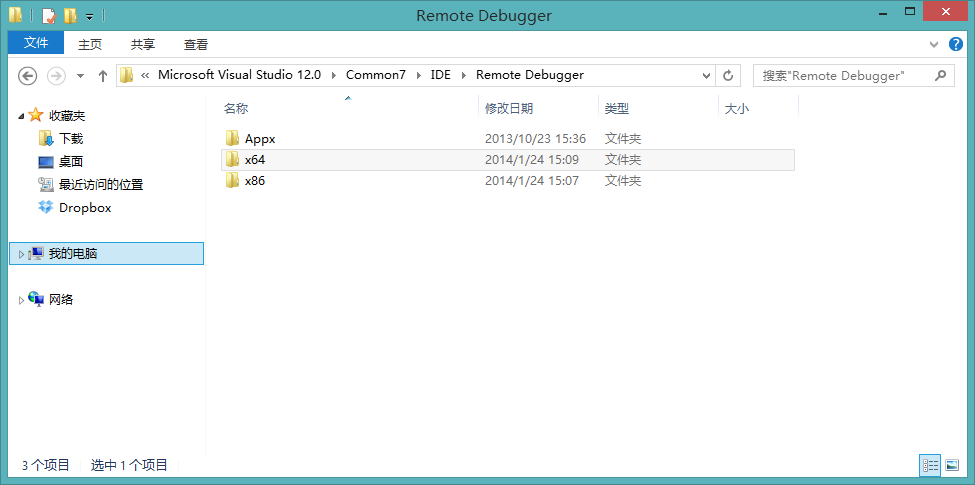Click the search Remote Debugger input field
Viewport: 975px width, 485px height.
[845, 76]
